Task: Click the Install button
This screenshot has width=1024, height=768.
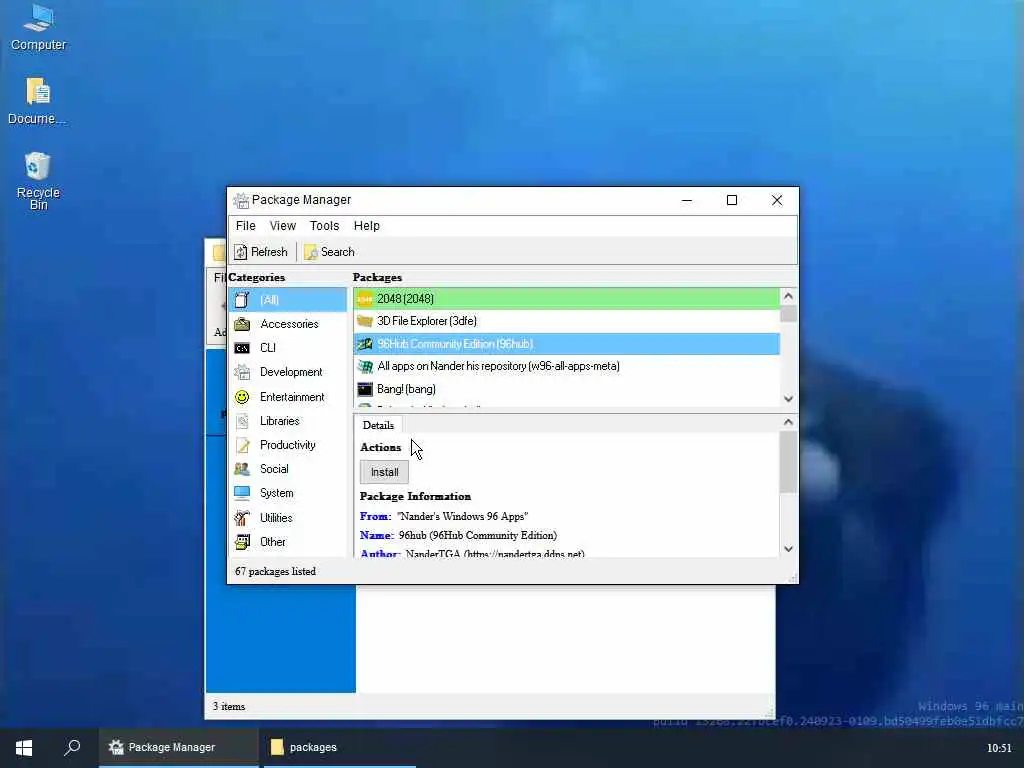Action: point(384,472)
